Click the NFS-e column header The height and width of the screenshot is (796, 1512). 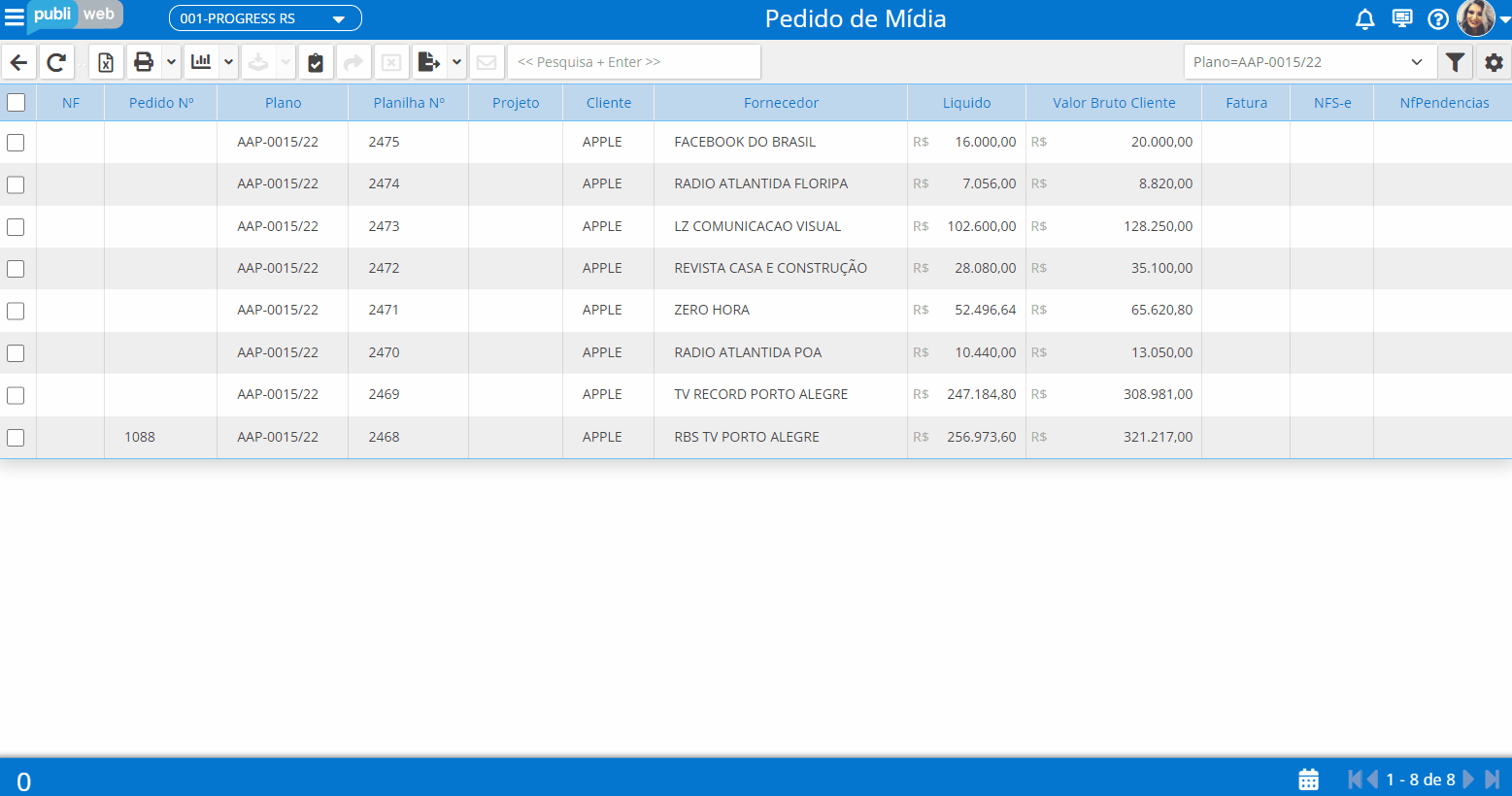coord(1332,103)
